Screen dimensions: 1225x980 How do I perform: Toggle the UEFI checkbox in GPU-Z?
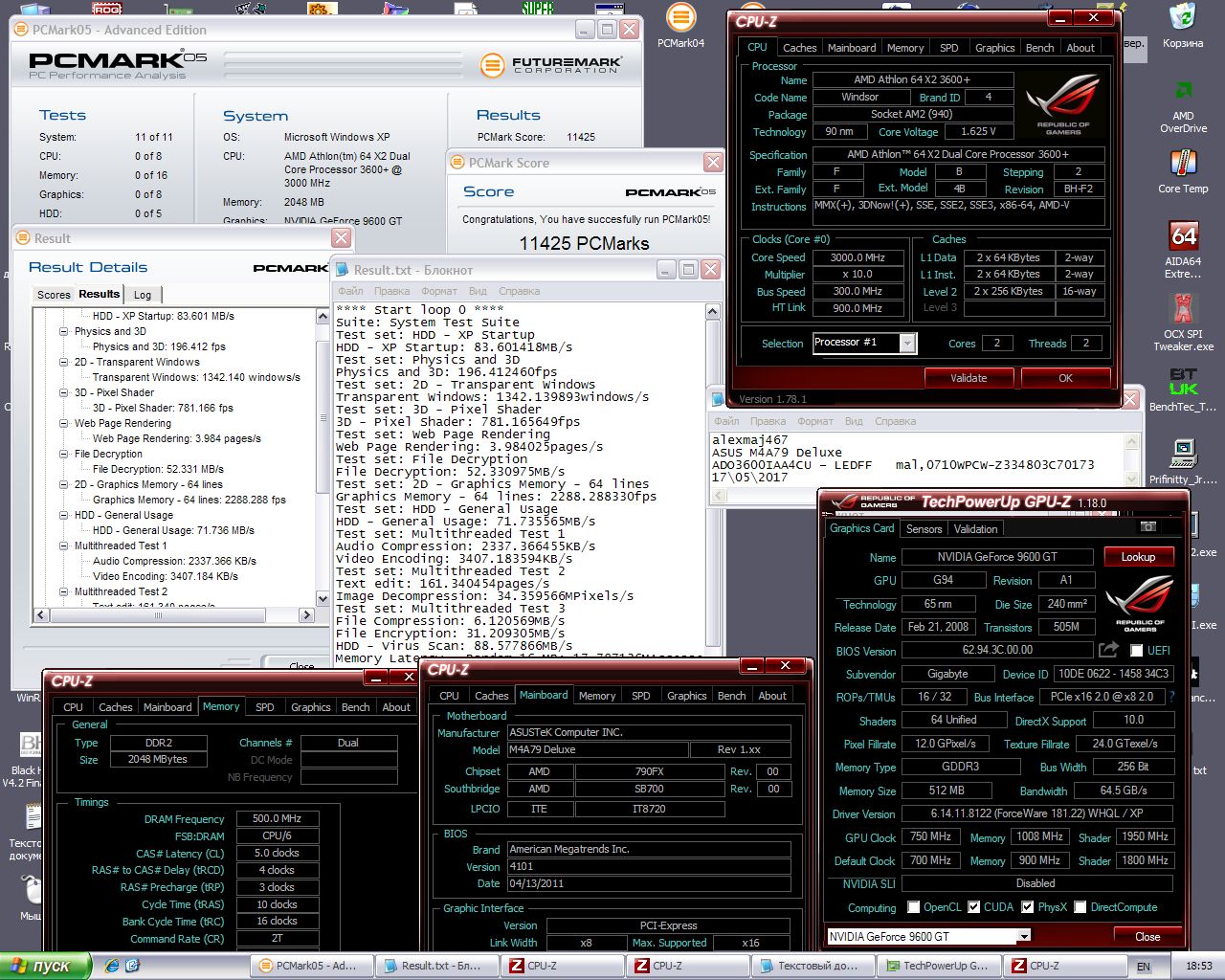pos(1136,651)
